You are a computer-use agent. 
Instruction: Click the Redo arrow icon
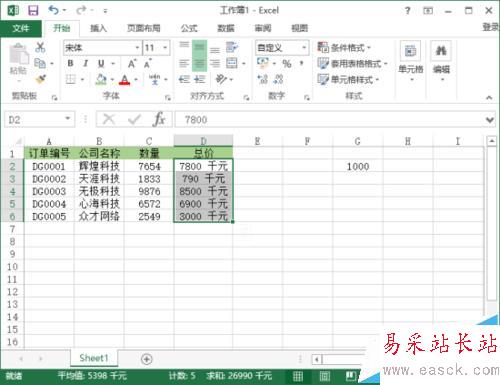tap(80, 10)
